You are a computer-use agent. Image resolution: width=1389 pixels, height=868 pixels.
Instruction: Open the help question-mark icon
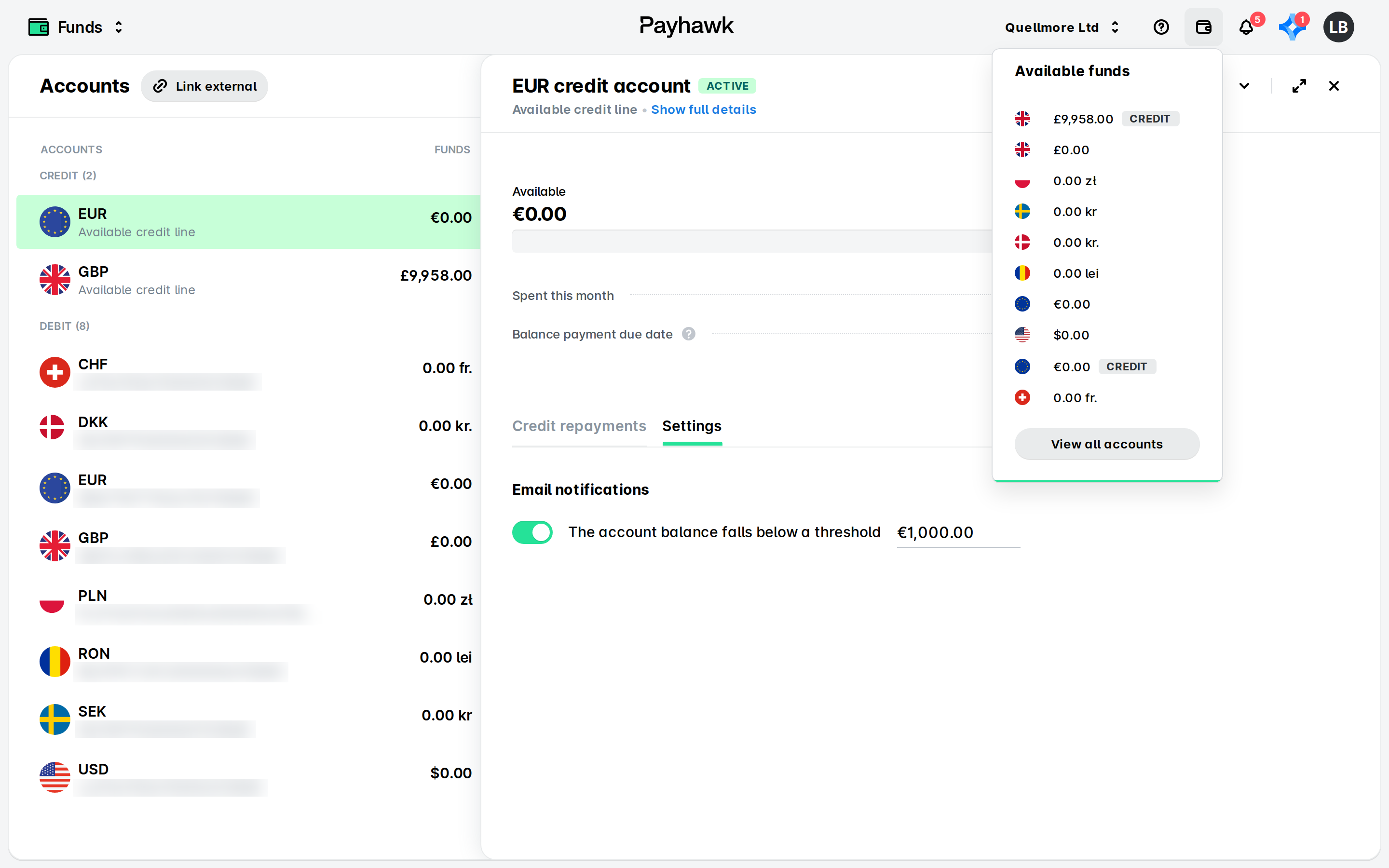(x=1160, y=27)
